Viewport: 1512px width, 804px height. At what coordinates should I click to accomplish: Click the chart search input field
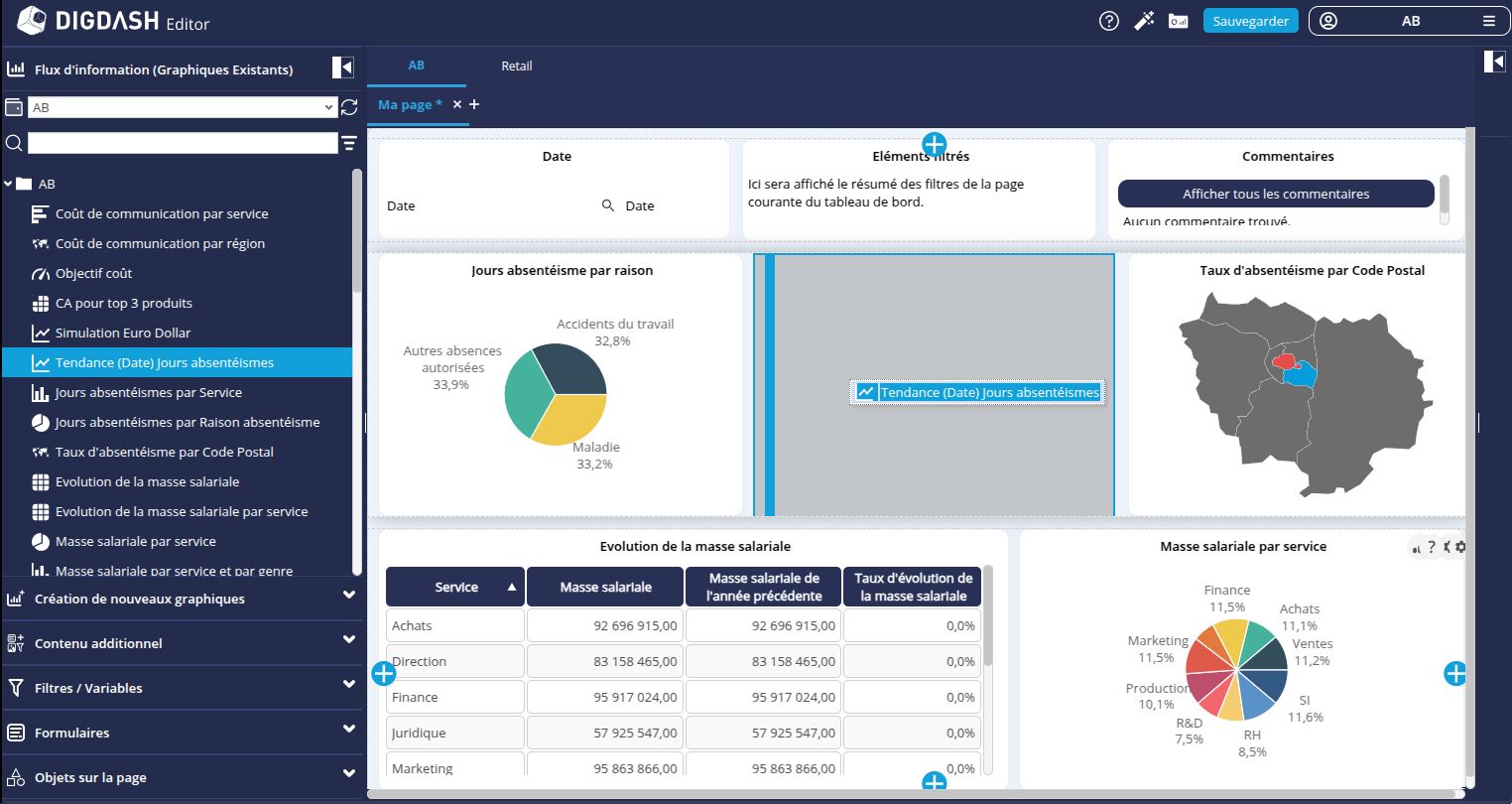point(183,143)
